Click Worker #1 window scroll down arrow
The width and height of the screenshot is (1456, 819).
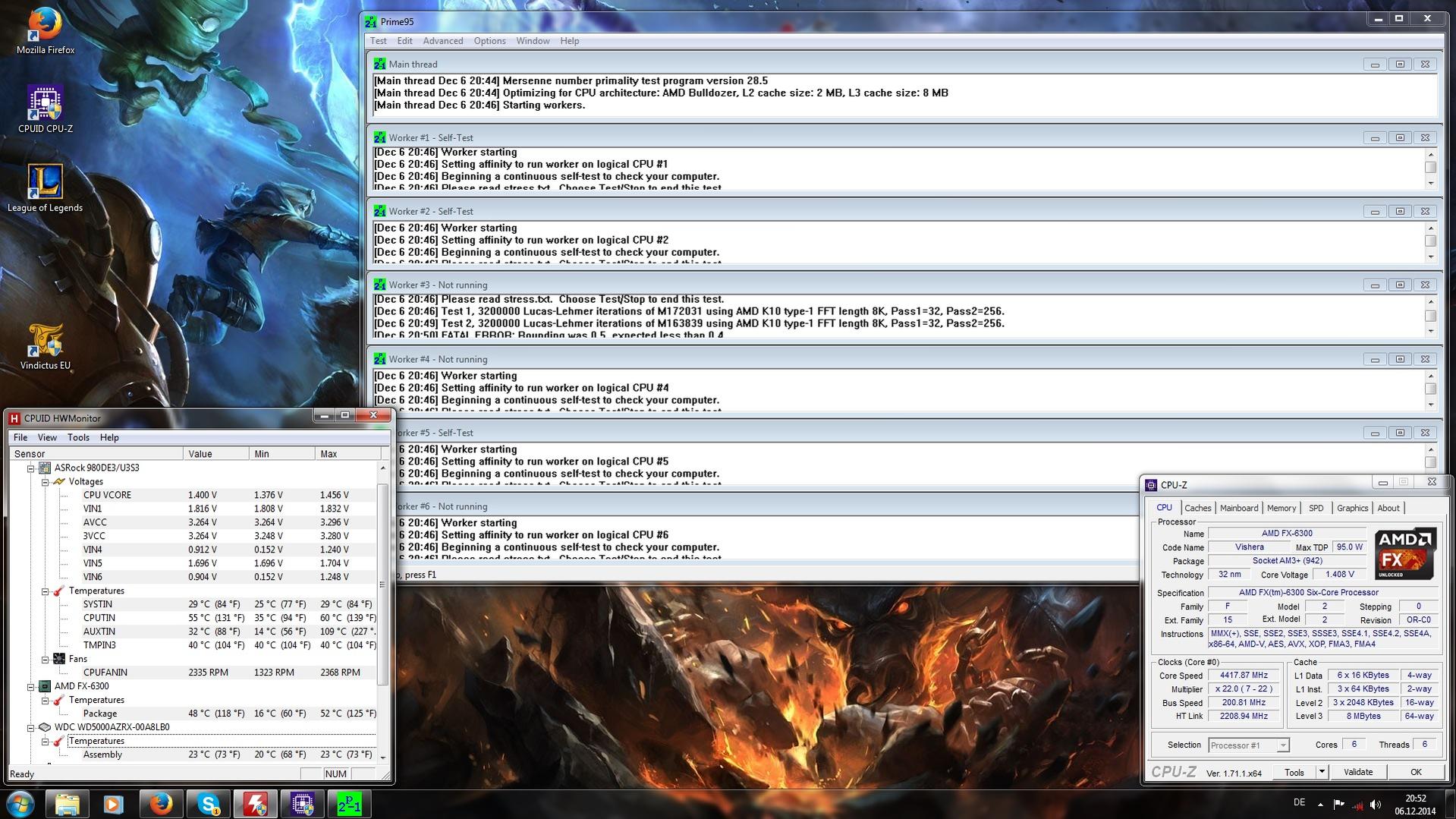pyautogui.click(x=1430, y=183)
